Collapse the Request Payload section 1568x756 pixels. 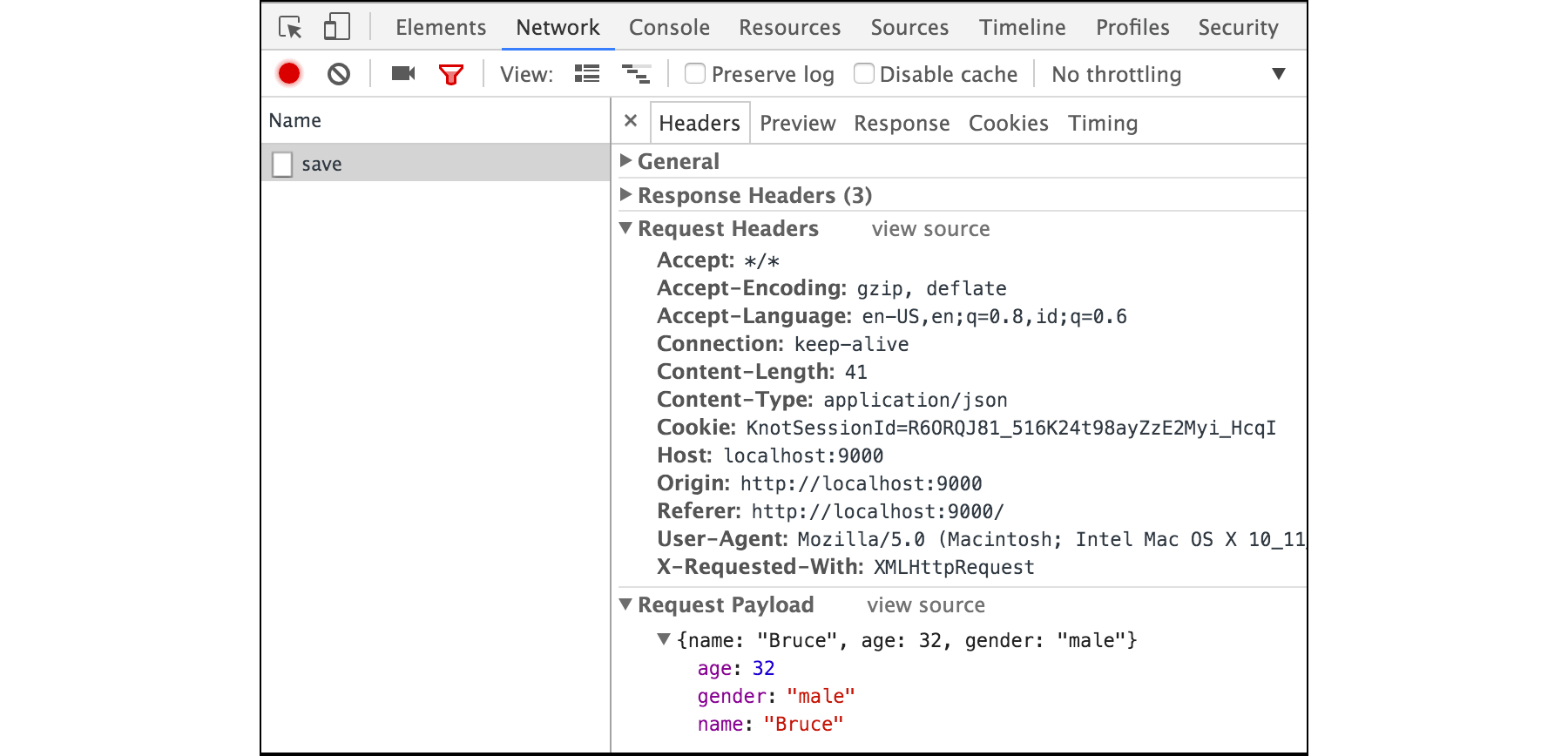pos(625,604)
